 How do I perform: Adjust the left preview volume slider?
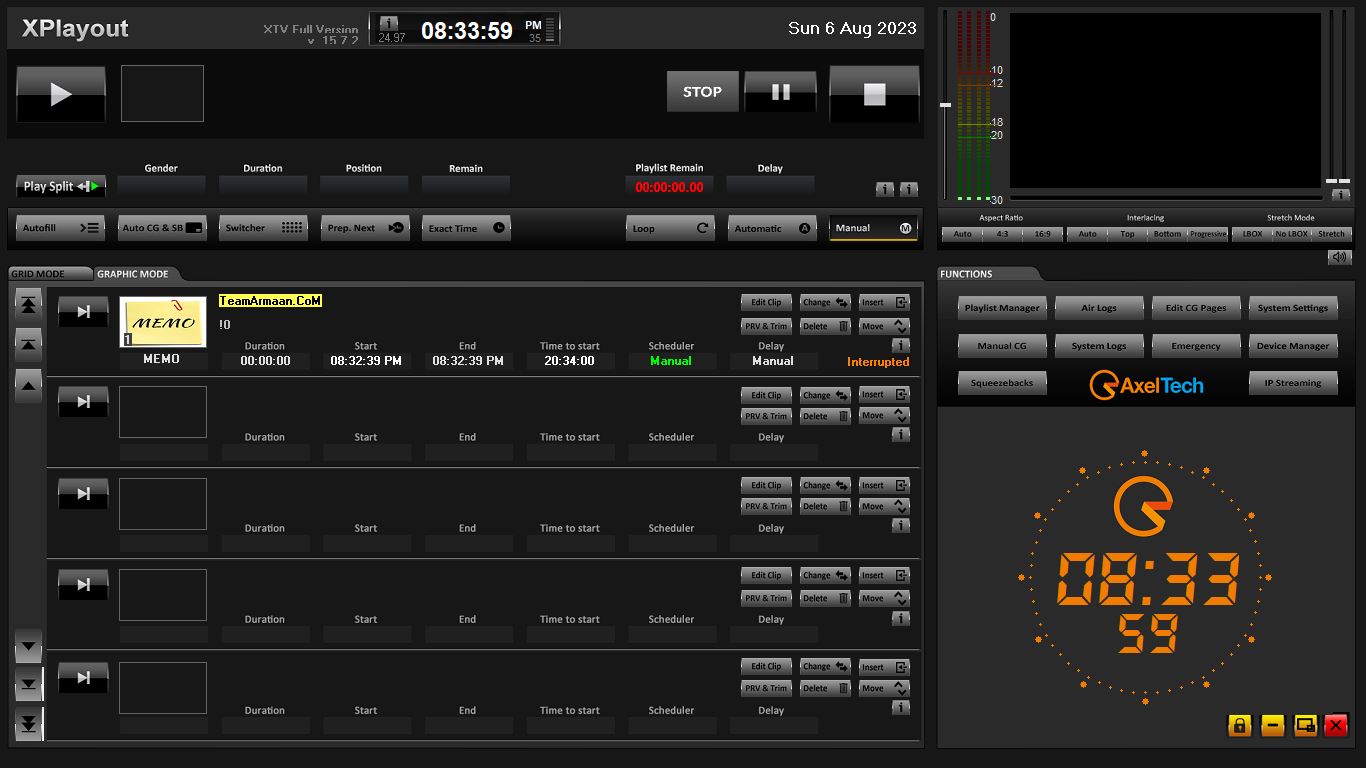pos(1331,181)
